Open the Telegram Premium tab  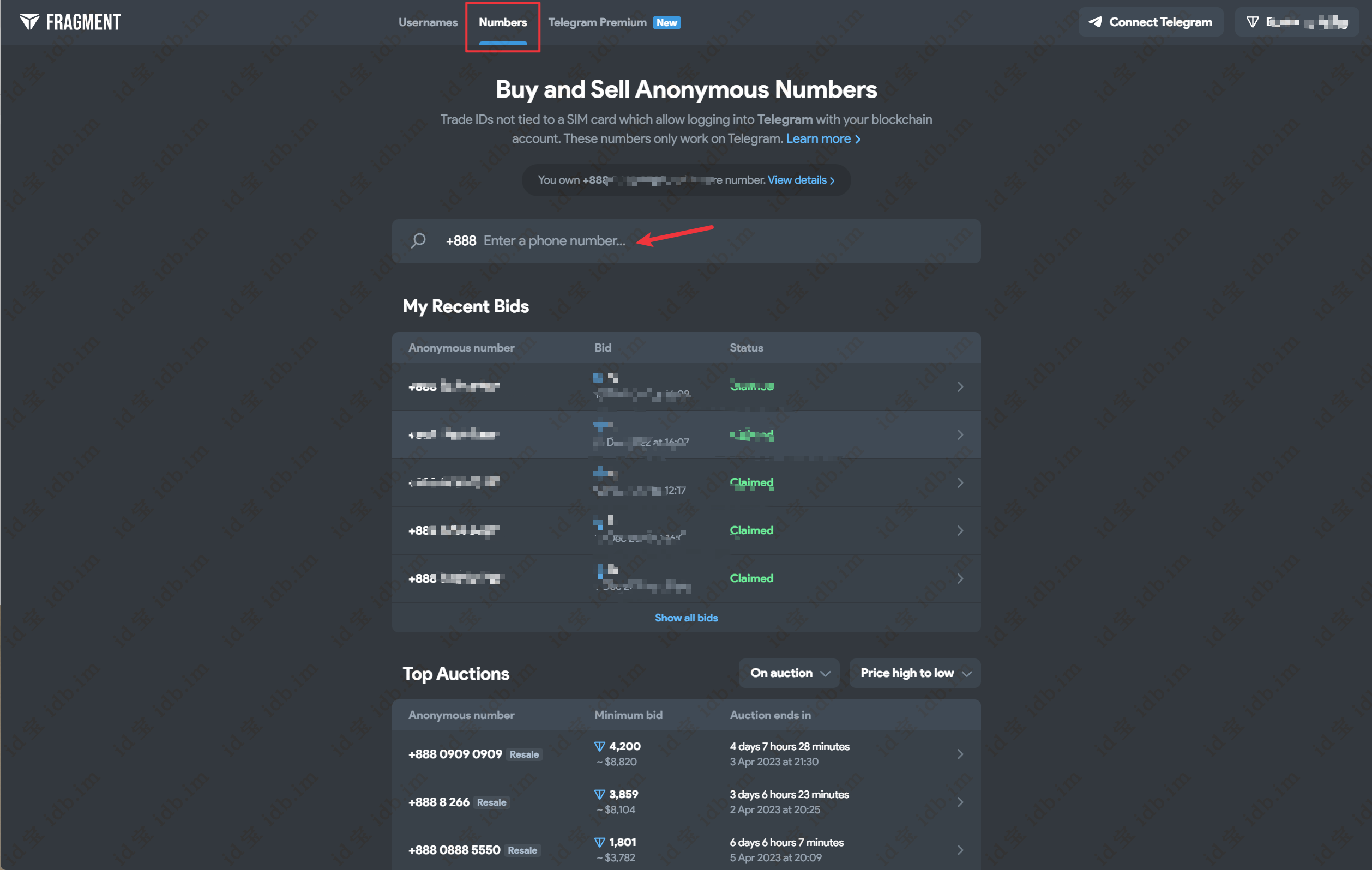click(597, 22)
